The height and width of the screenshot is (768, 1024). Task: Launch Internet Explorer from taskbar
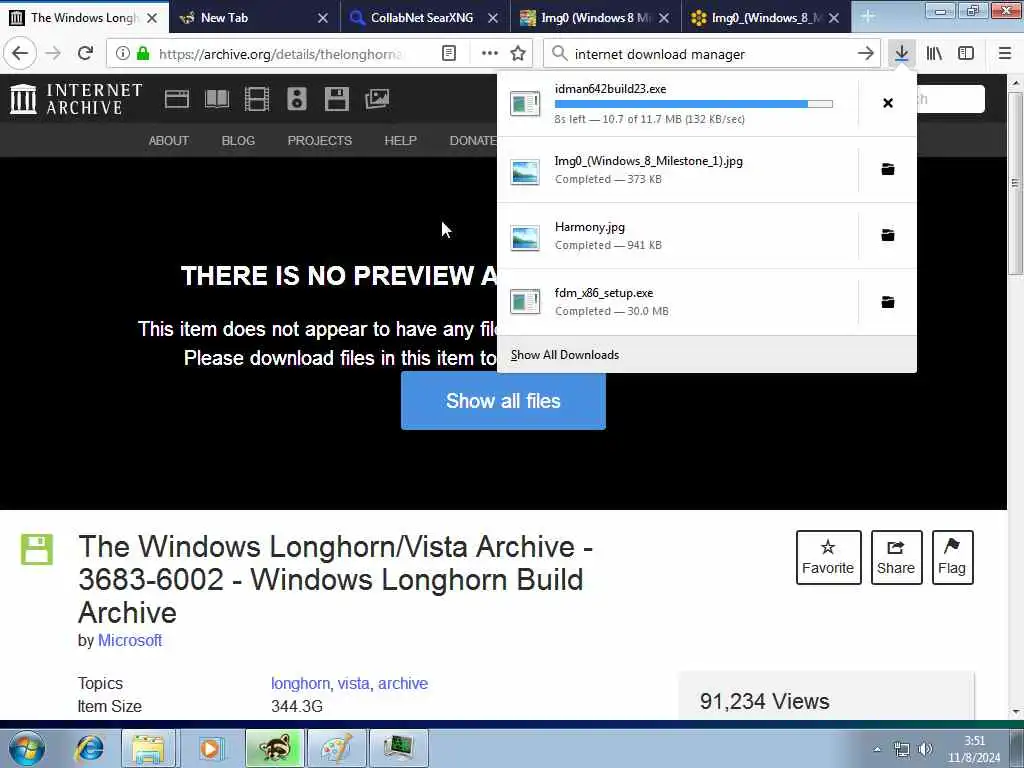pyautogui.click(x=89, y=748)
